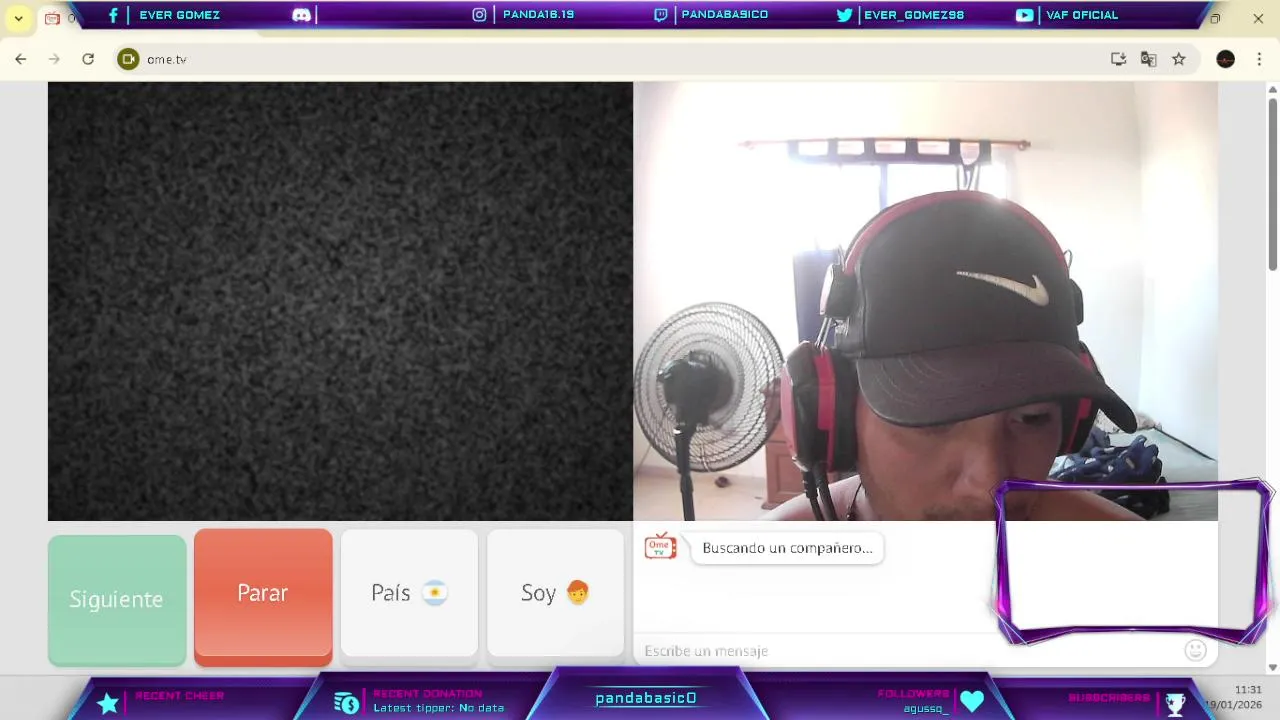Open the browser three-dot menu
The image size is (1280, 720).
(1259, 59)
